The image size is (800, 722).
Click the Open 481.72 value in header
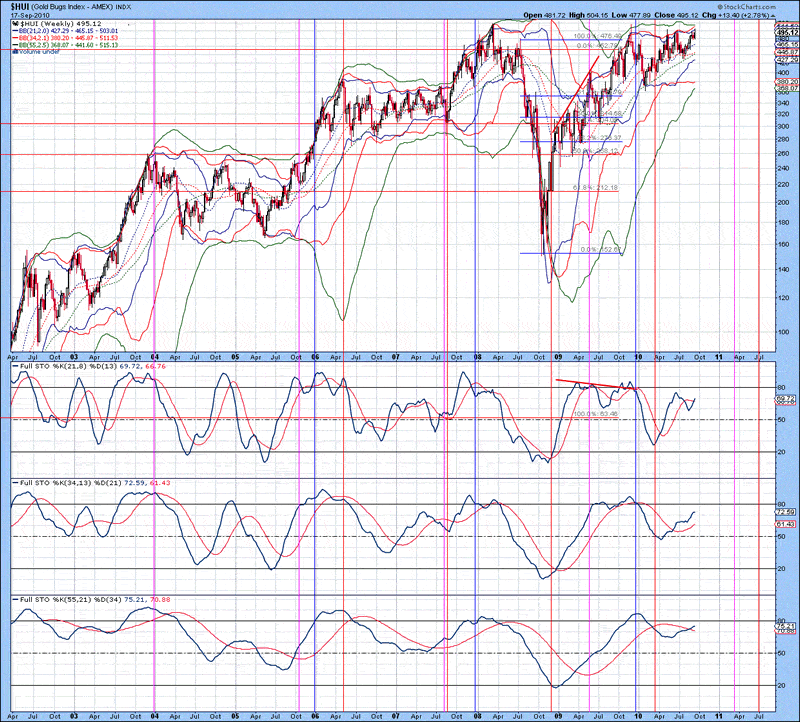click(x=544, y=16)
